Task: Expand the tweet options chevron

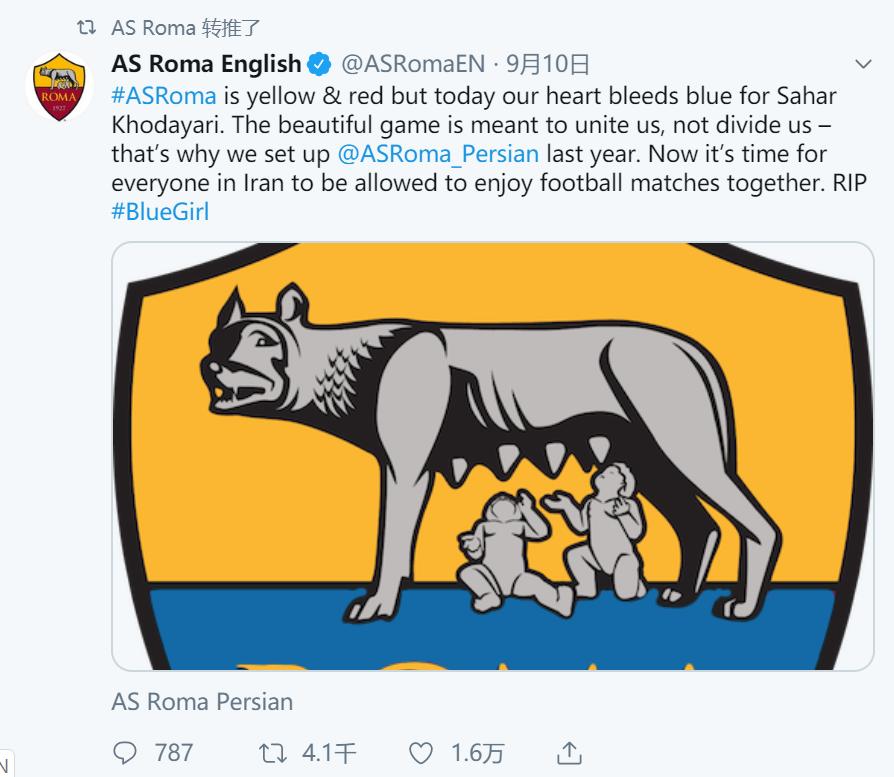Action: click(x=863, y=65)
